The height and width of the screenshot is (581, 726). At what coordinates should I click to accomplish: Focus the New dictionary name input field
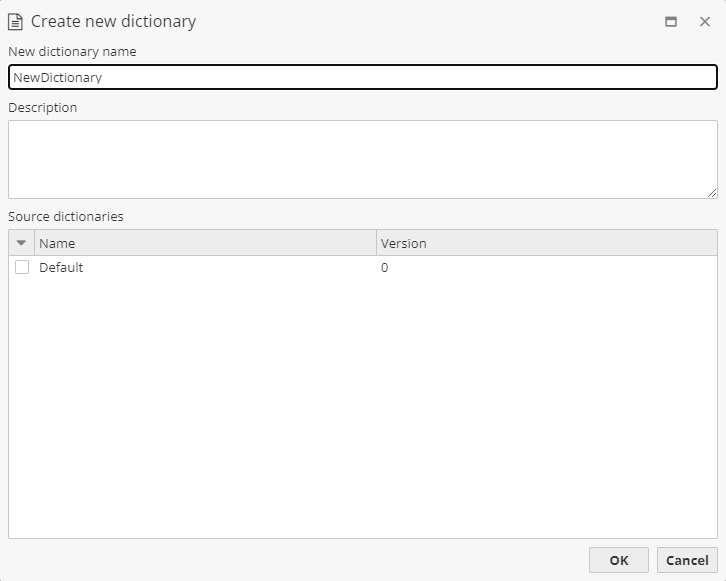pyautogui.click(x=362, y=77)
